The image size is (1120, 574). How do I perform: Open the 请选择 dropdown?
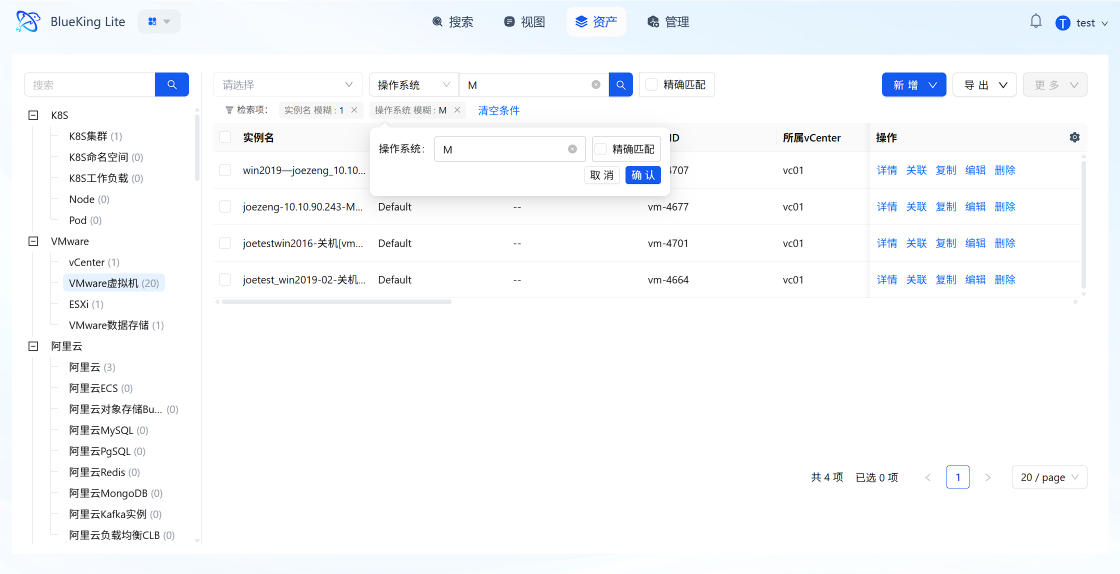(x=288, y=84)
